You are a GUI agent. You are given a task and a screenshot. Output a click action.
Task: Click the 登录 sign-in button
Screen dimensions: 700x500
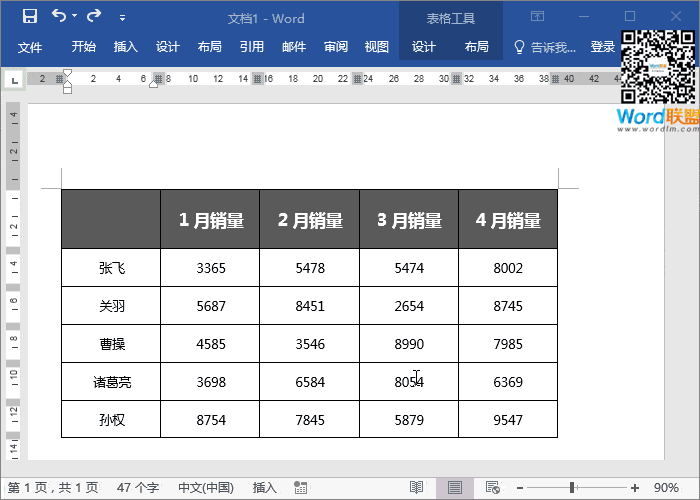point(603,47)
